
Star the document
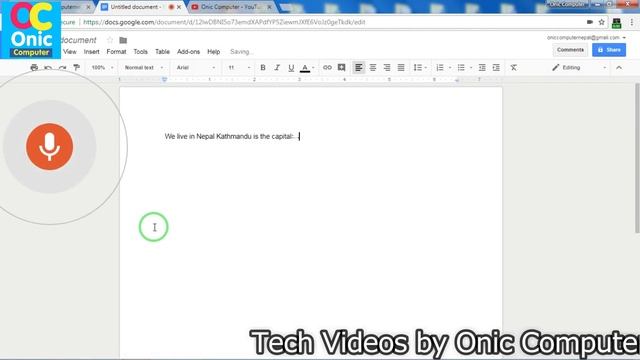tap(110, 40)
